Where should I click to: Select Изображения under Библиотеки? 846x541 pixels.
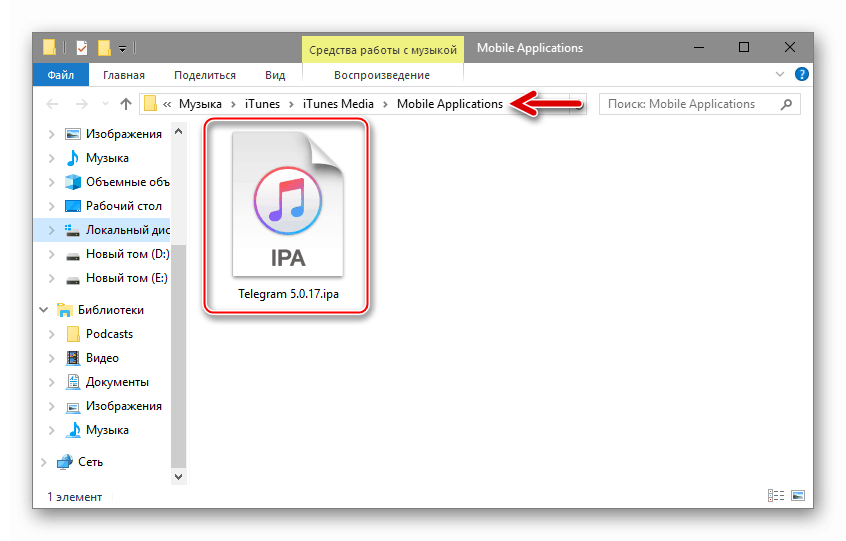(x=124, y=406)
